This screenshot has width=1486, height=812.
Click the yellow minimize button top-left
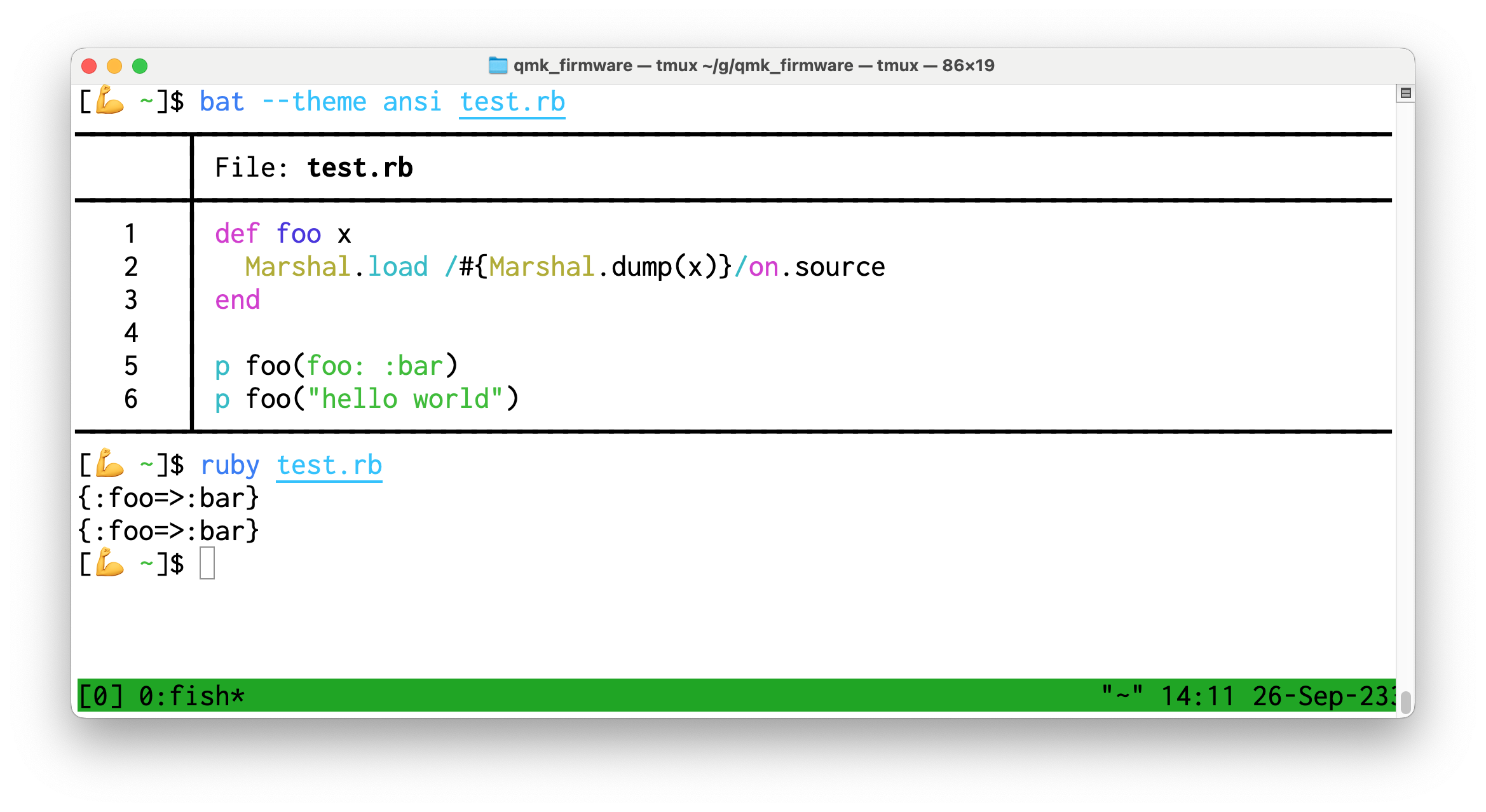[x=113, y=66]
